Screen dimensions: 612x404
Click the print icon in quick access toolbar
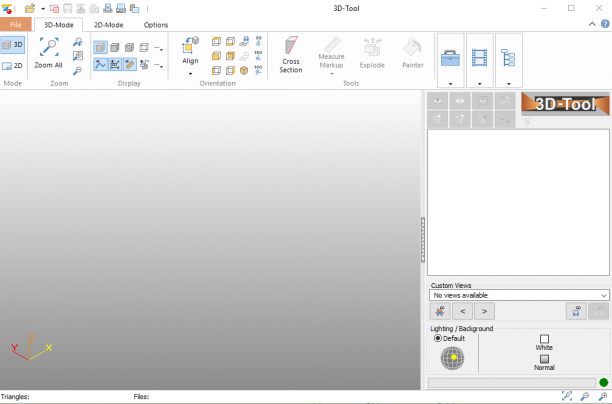(108, 8)
